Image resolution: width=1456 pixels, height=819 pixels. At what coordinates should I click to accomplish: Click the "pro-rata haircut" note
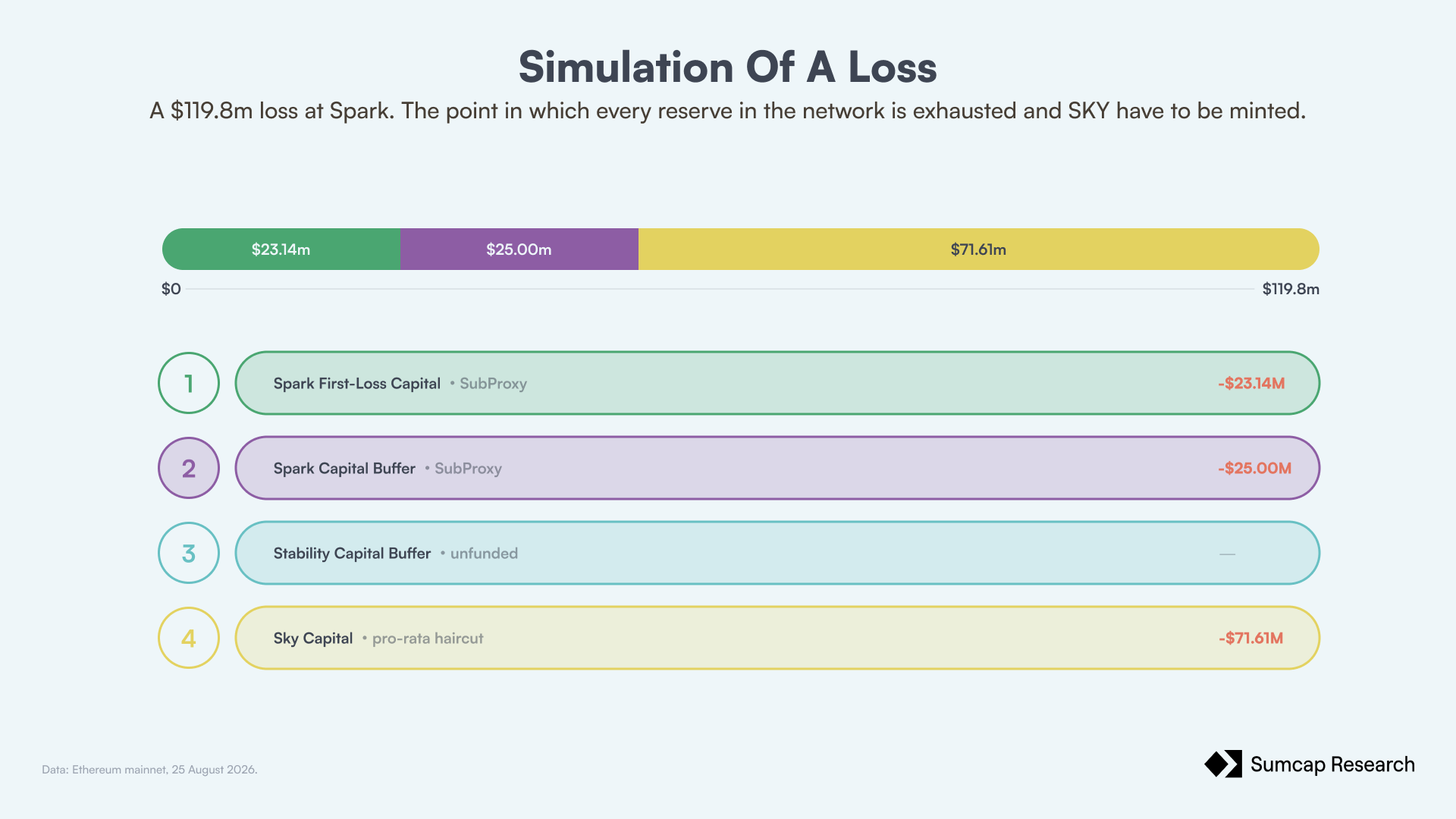point(428,639)
